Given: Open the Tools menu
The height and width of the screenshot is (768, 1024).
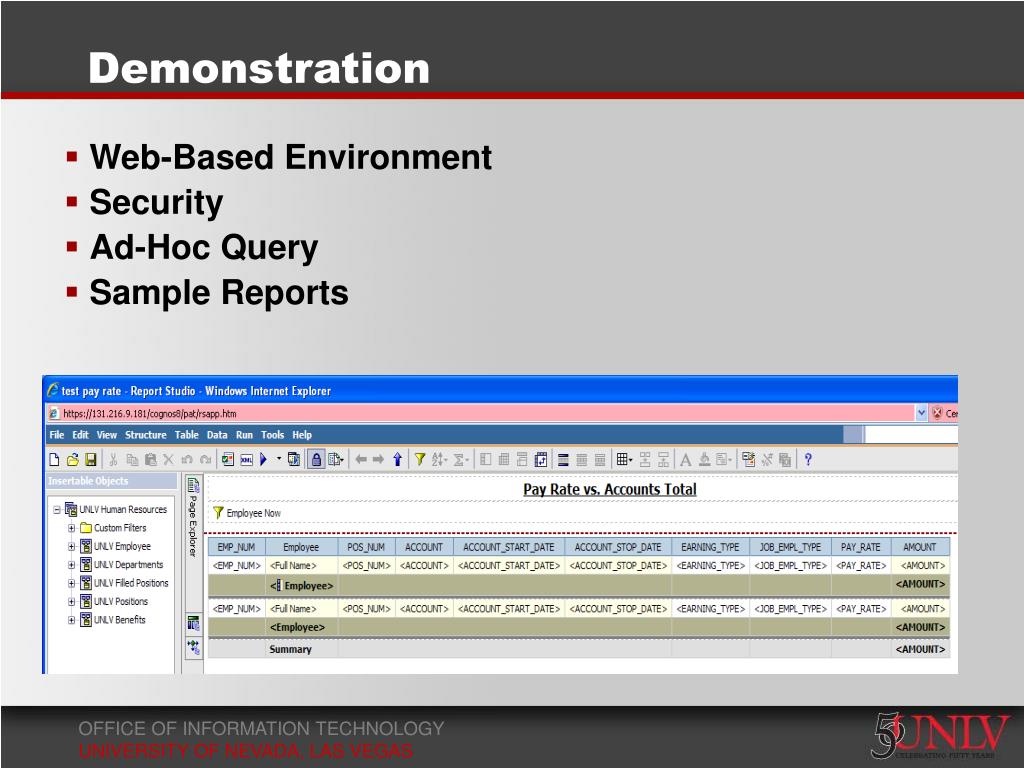Looking at the screenshot, I should point(272,435).
